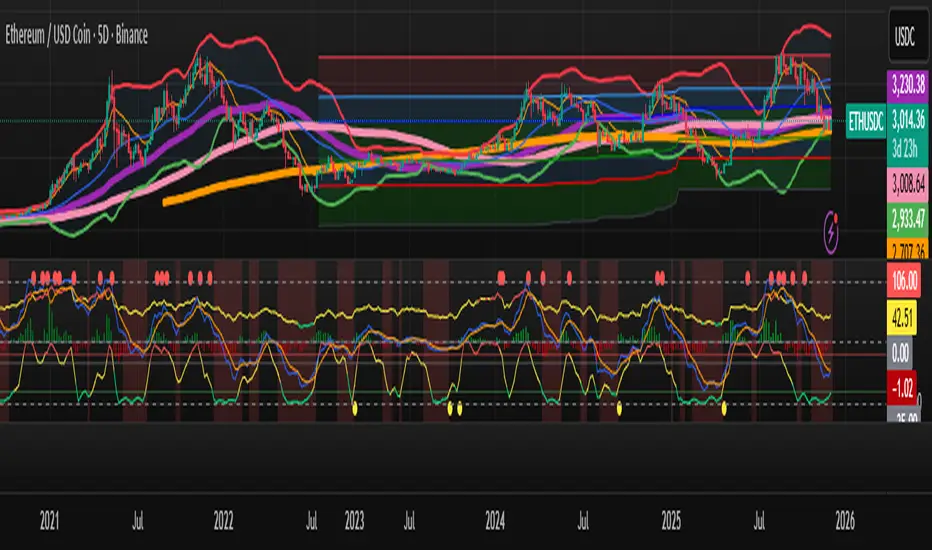
Task: Click the 2025 label on the time axis
Action: point(671,521)
